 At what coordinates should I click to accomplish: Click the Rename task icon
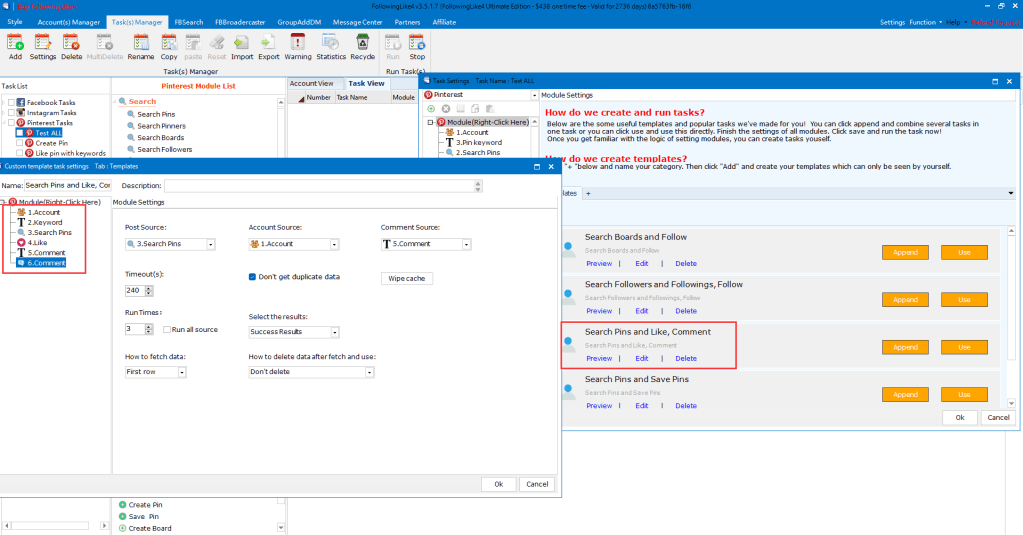click(141, 45)
